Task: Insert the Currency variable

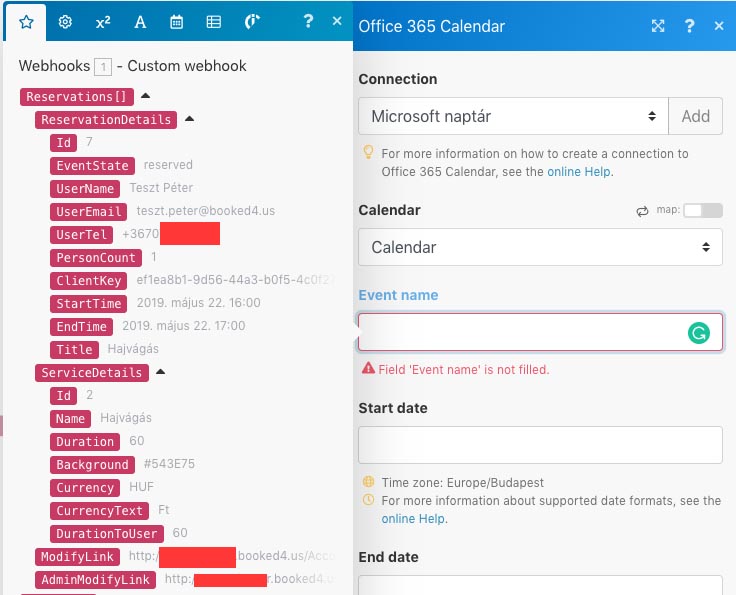Action: [x=85, y=488]
